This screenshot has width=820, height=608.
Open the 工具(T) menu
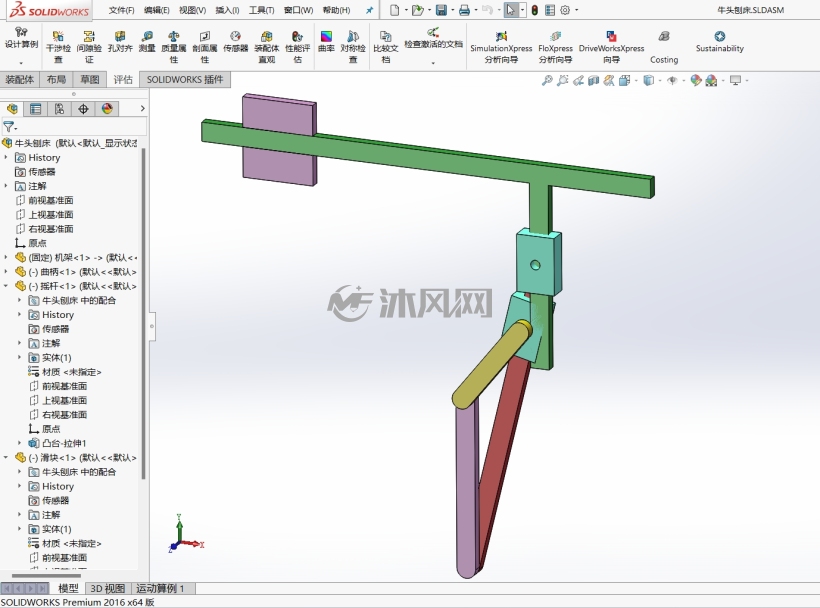pos(261,10)
